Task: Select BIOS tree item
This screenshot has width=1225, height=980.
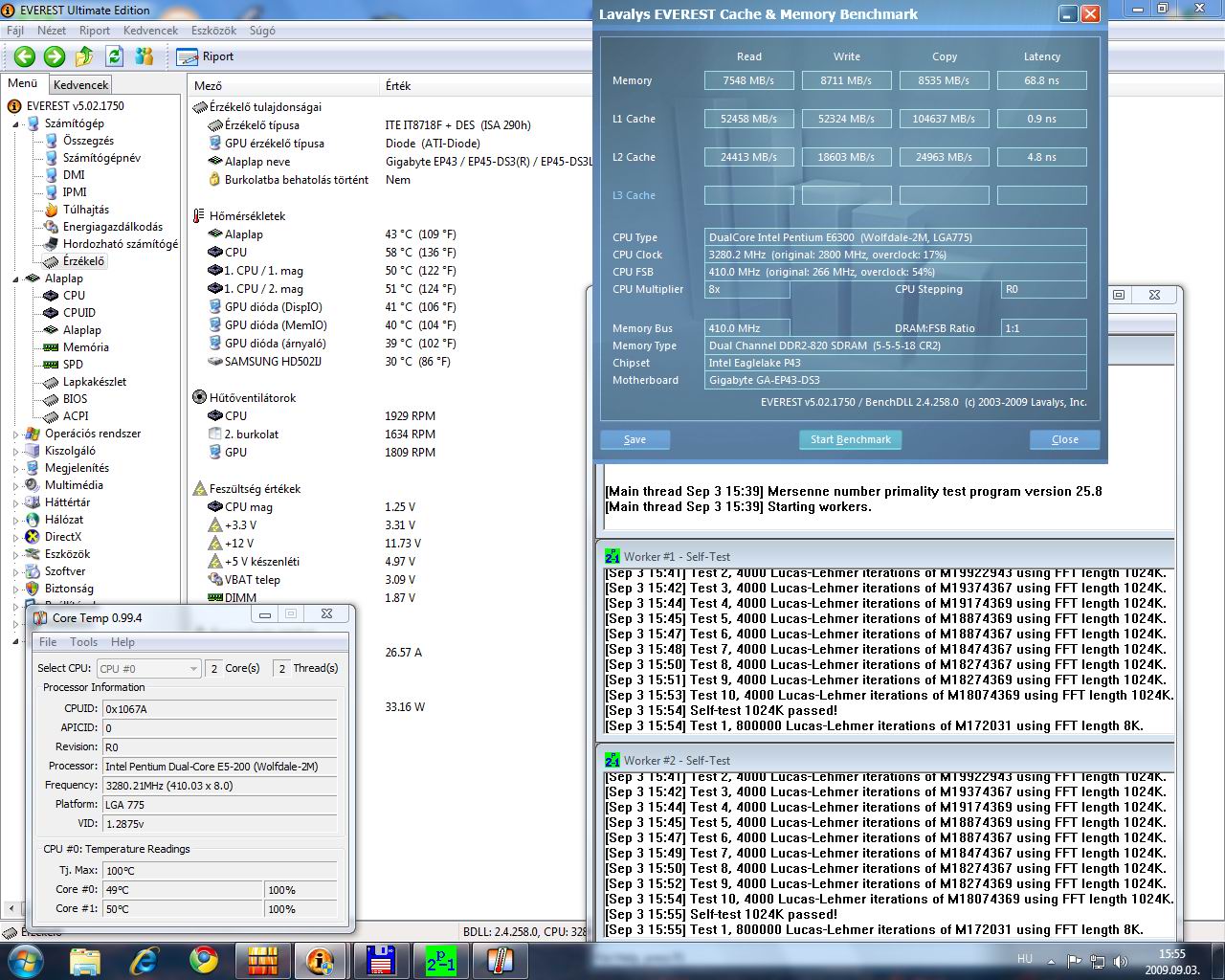Action: pos(75,399)
